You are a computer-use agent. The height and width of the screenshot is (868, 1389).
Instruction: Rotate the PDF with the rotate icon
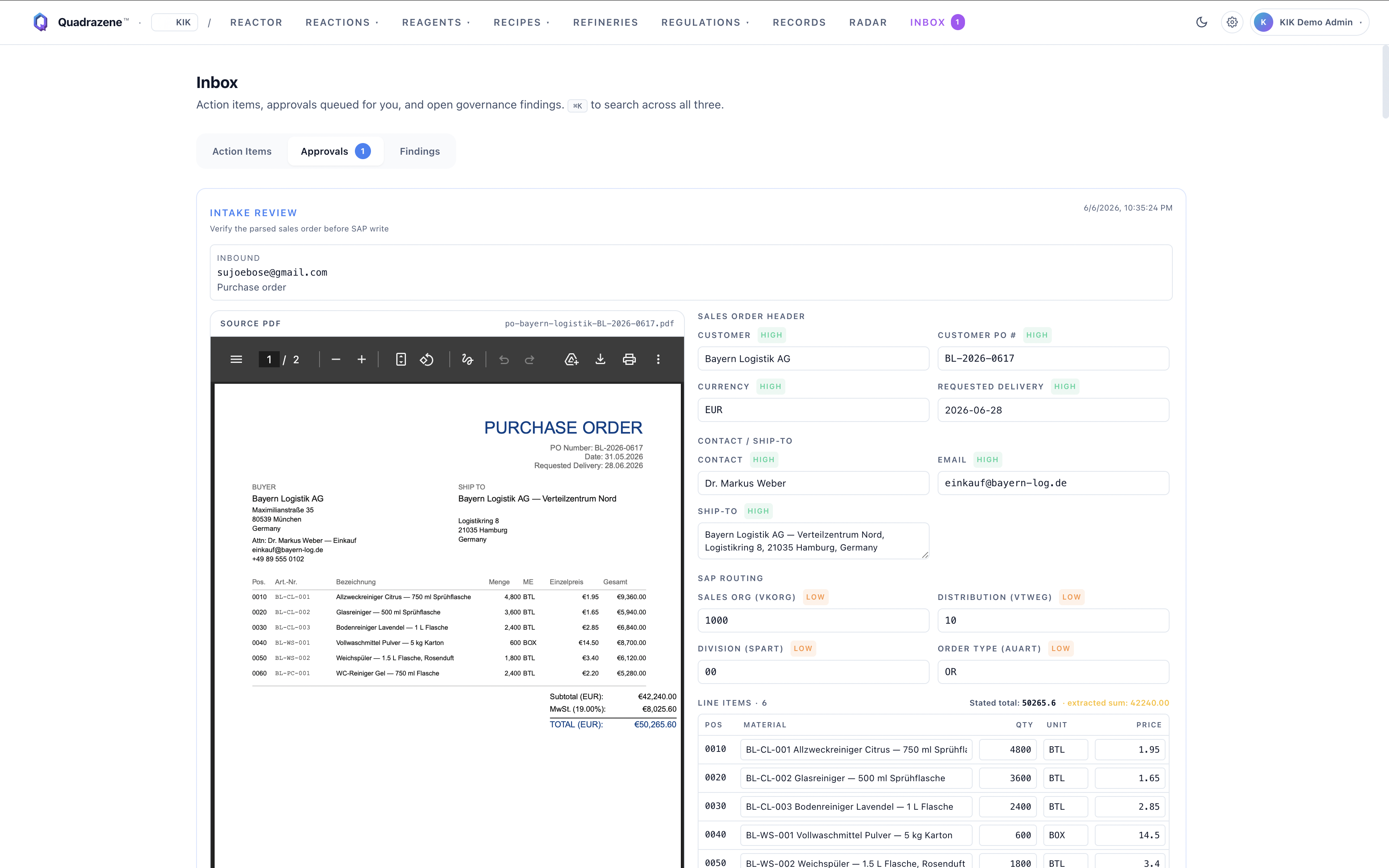426,359
